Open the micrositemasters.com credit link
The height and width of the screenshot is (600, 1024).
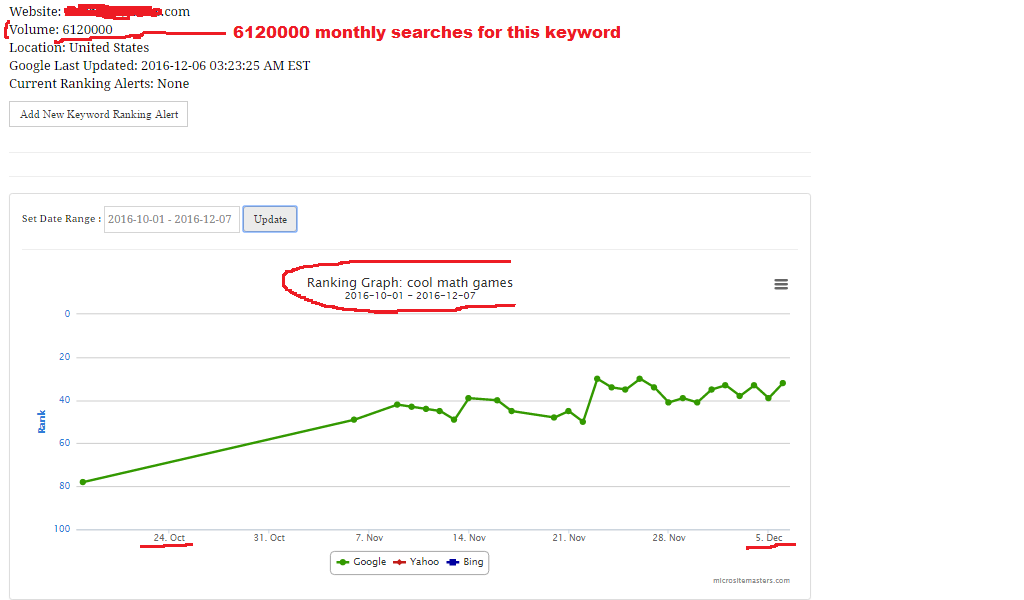[751, 580]
